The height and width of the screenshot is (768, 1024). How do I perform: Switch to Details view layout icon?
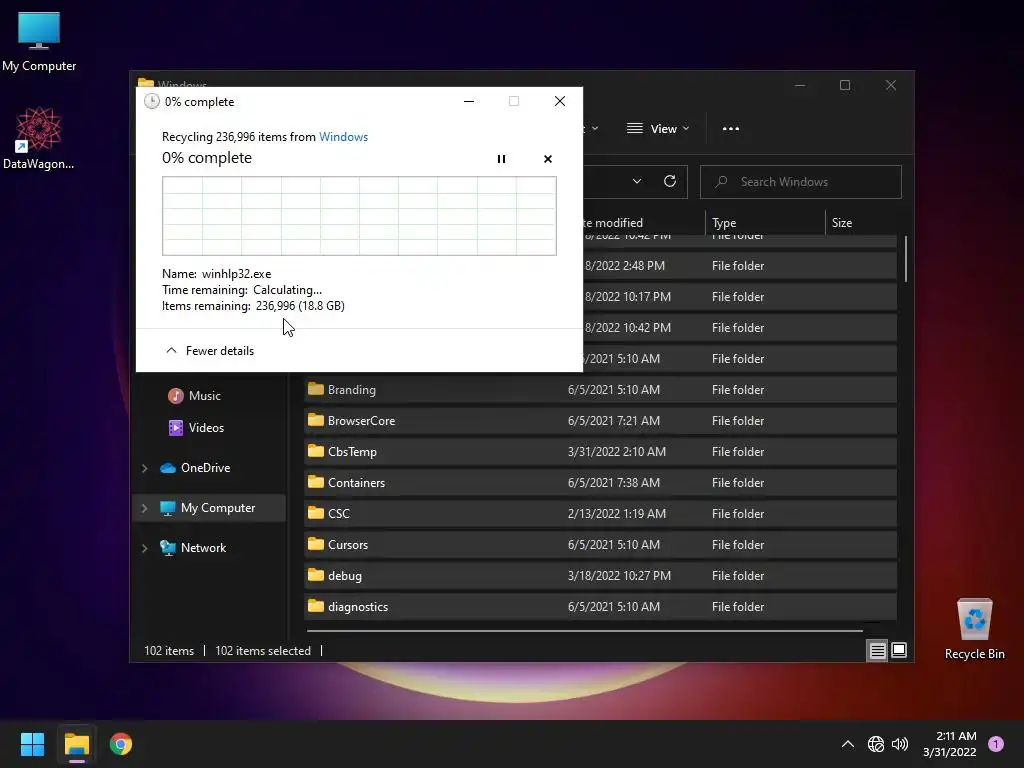(x=877, y=650)
